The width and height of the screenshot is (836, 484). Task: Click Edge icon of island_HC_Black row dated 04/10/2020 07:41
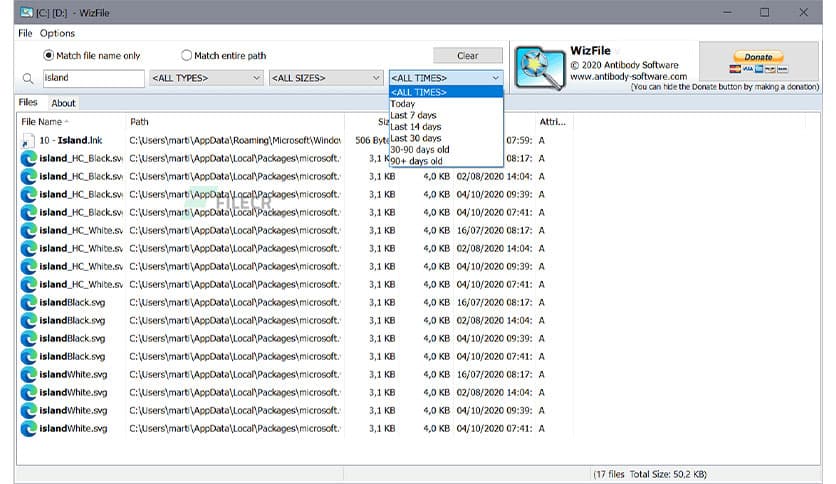(x=28, y=213)
